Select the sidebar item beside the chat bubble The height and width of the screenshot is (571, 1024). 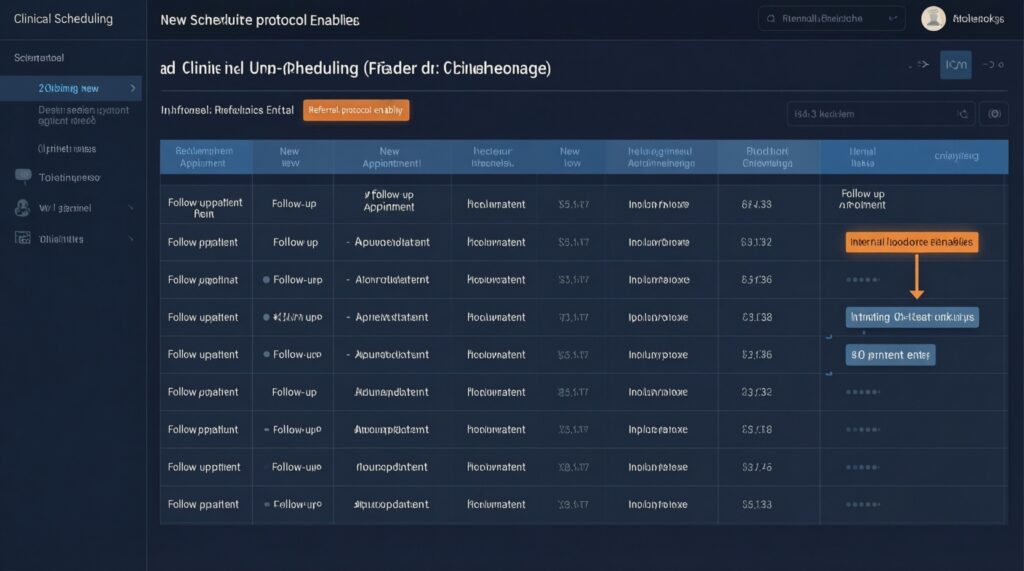coord(69,178)
